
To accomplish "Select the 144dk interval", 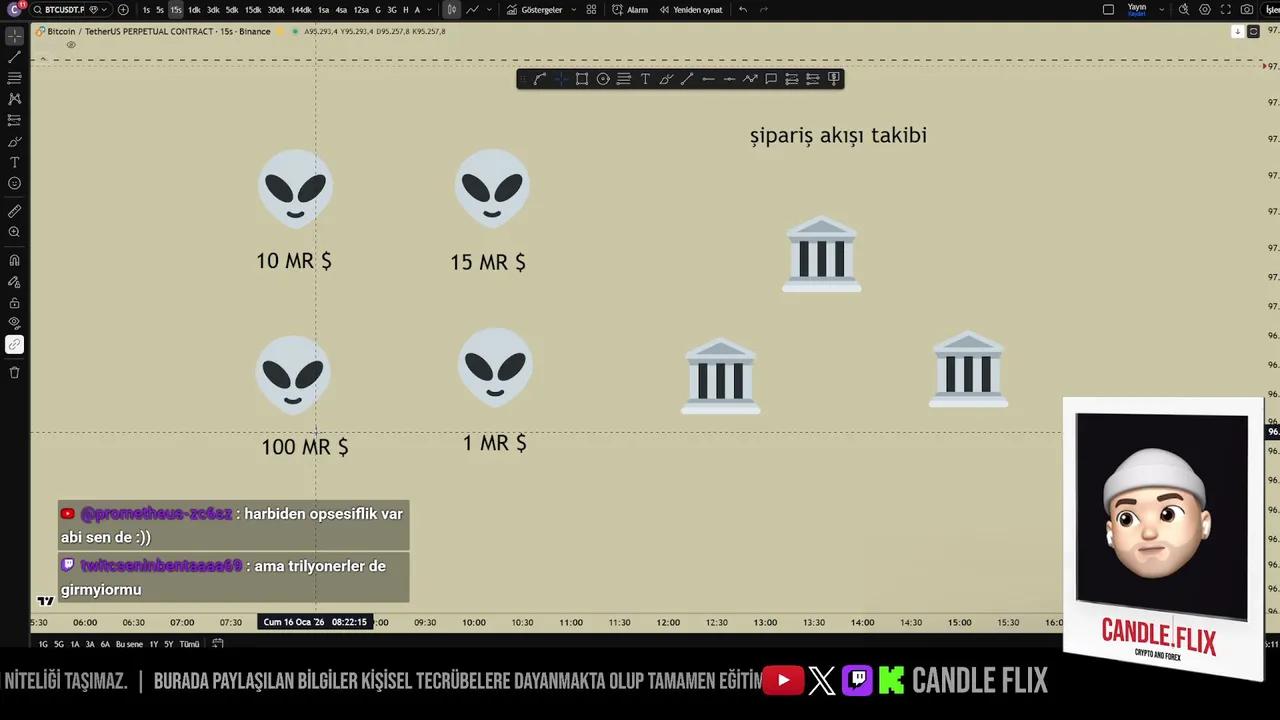I will coord(301,10).
